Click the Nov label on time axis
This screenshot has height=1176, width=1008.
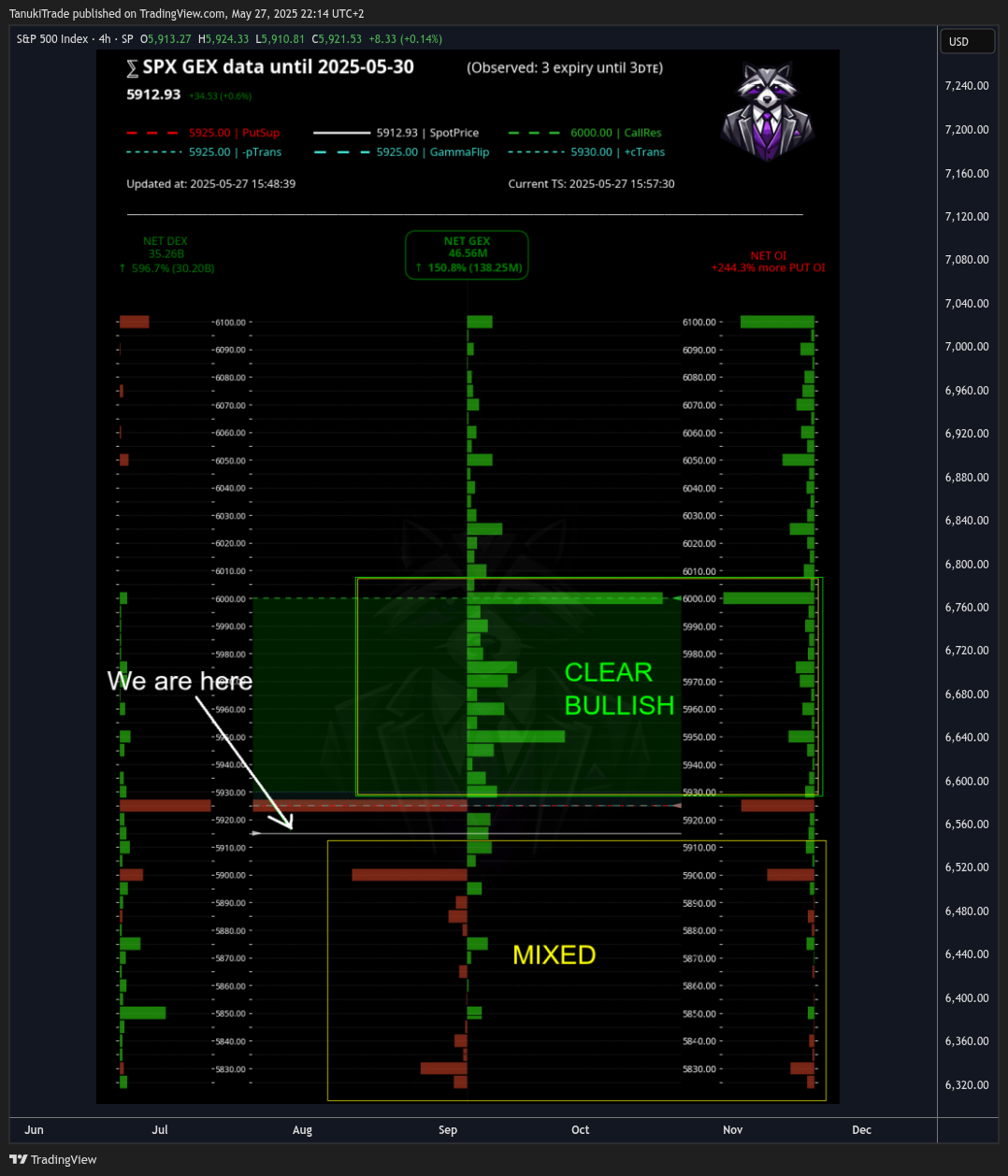pyautogui.click(x=733, y=1130)
